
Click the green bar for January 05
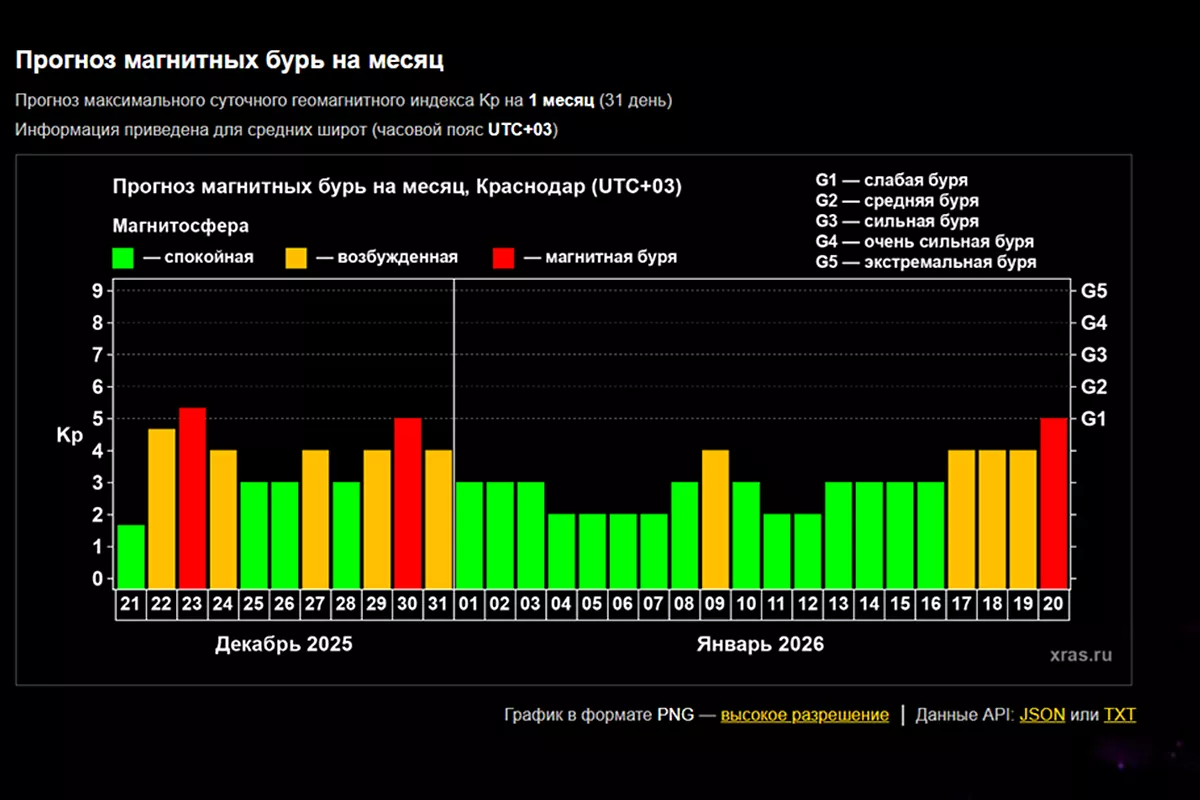592,551
